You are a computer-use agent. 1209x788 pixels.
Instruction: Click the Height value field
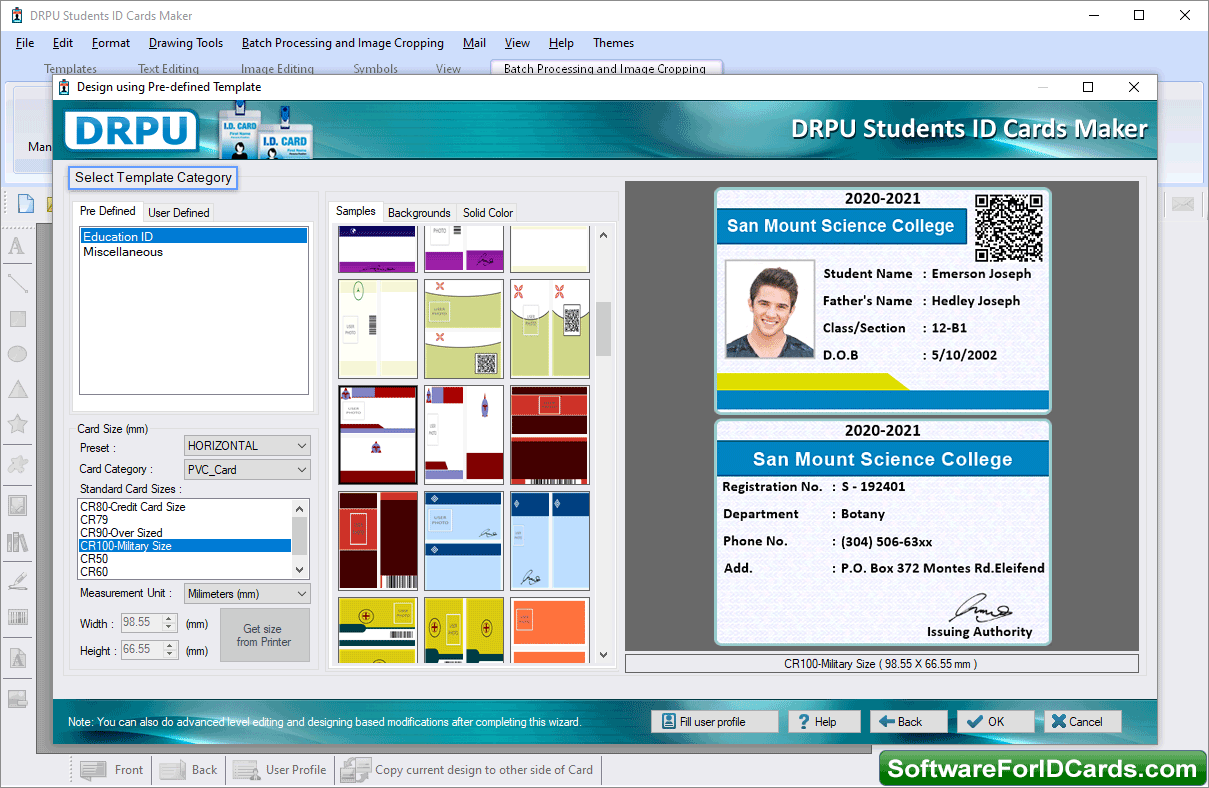141,650
